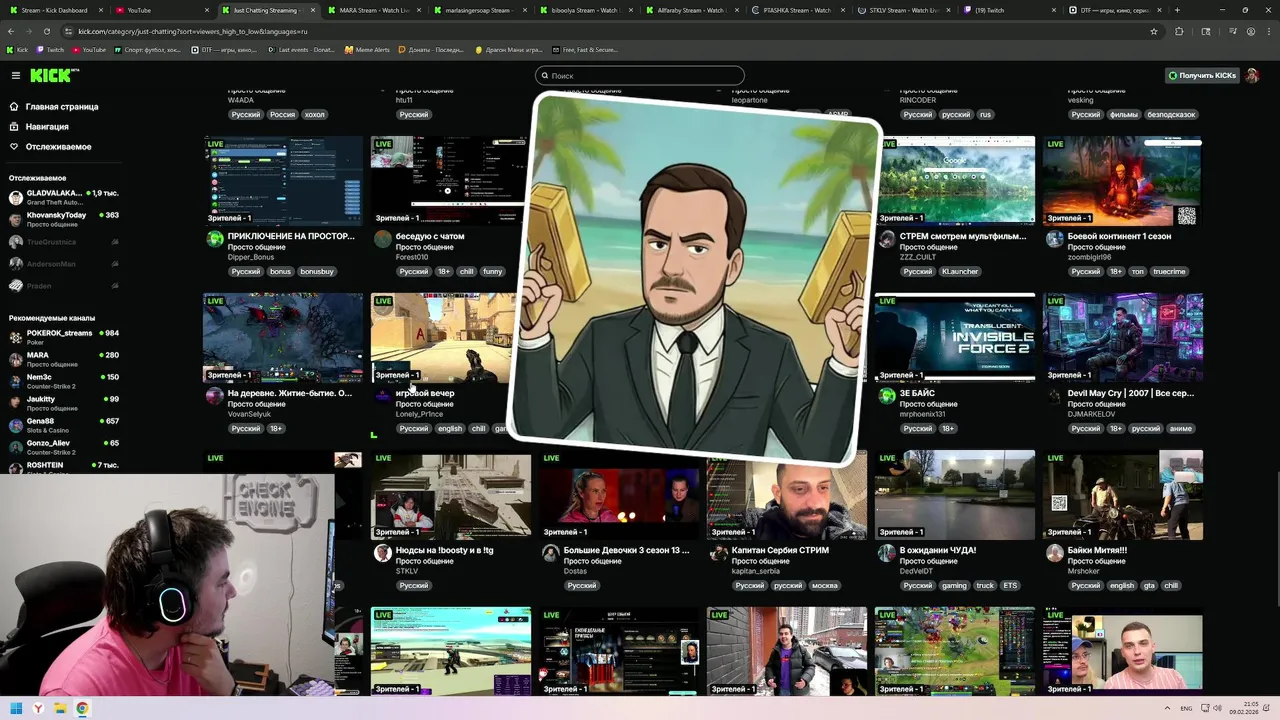Open recommended channel POKEROK_streams
Image resolution: width=1280 pixels, height=720 pixels.
coord(64,337)
